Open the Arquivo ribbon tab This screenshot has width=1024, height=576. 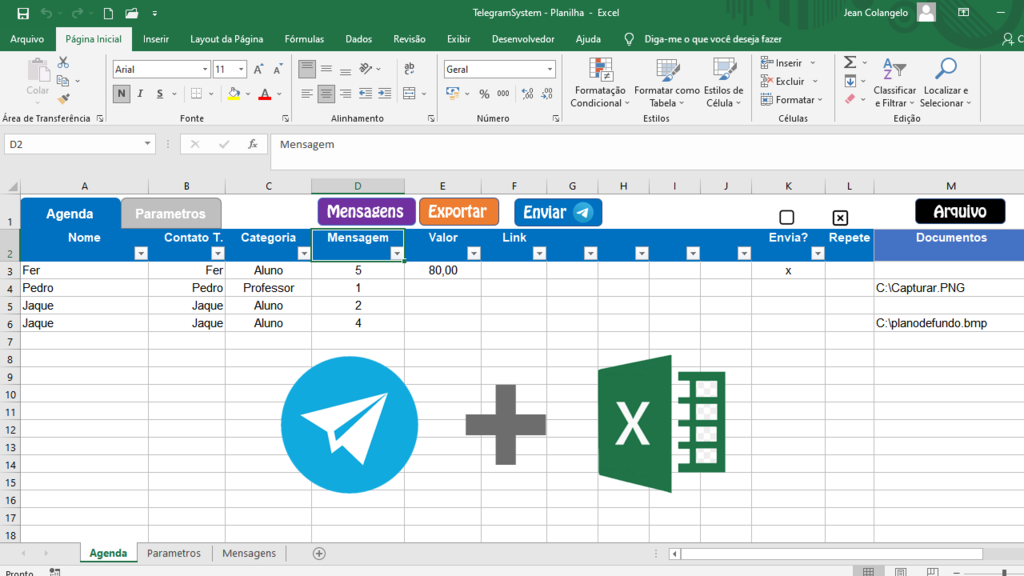(x=27, y=39)
